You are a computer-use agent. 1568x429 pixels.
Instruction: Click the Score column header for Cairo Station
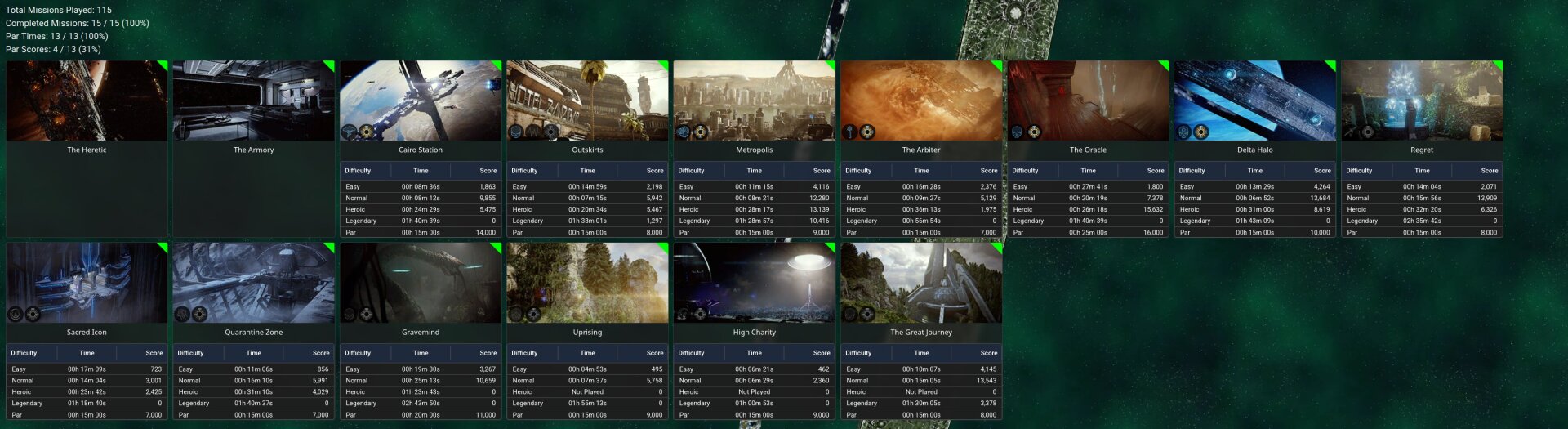click(488, 171)
